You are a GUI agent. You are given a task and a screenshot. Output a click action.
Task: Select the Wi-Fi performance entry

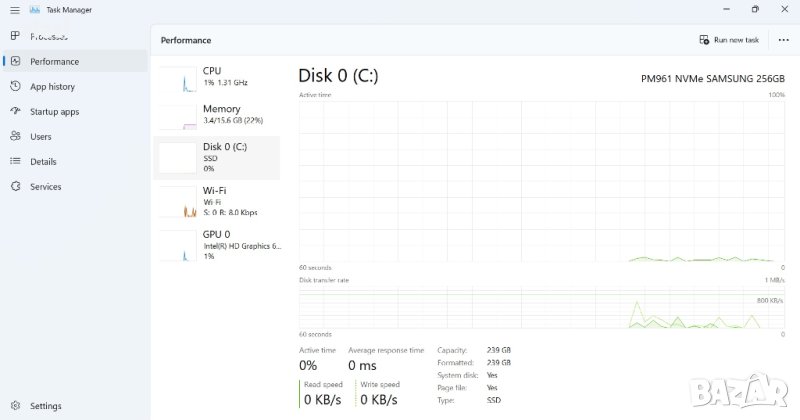pos(218,200)
